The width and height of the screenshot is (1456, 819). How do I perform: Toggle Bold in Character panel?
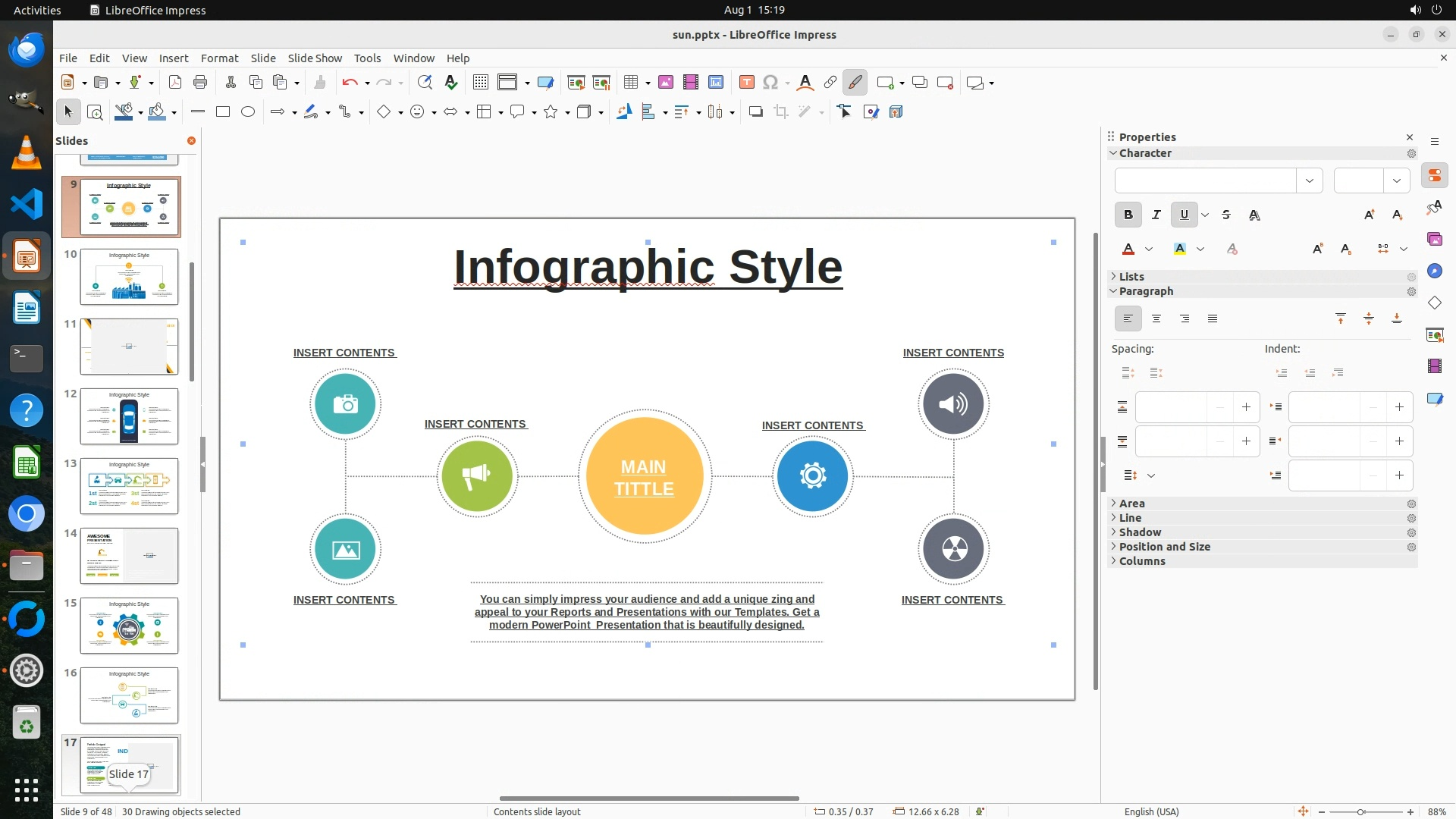pyautogui.click(x=1128, y=215)
